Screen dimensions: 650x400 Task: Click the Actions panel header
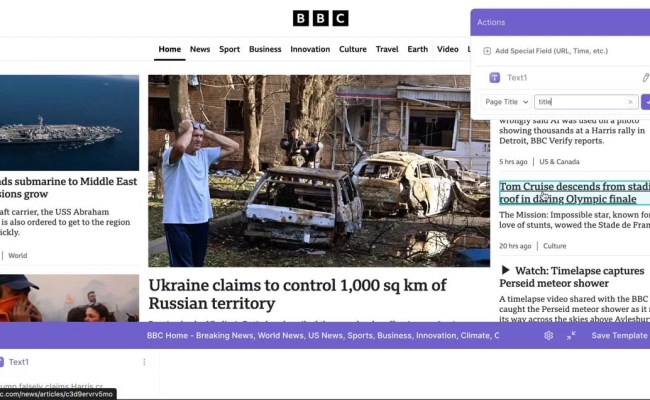560,22
